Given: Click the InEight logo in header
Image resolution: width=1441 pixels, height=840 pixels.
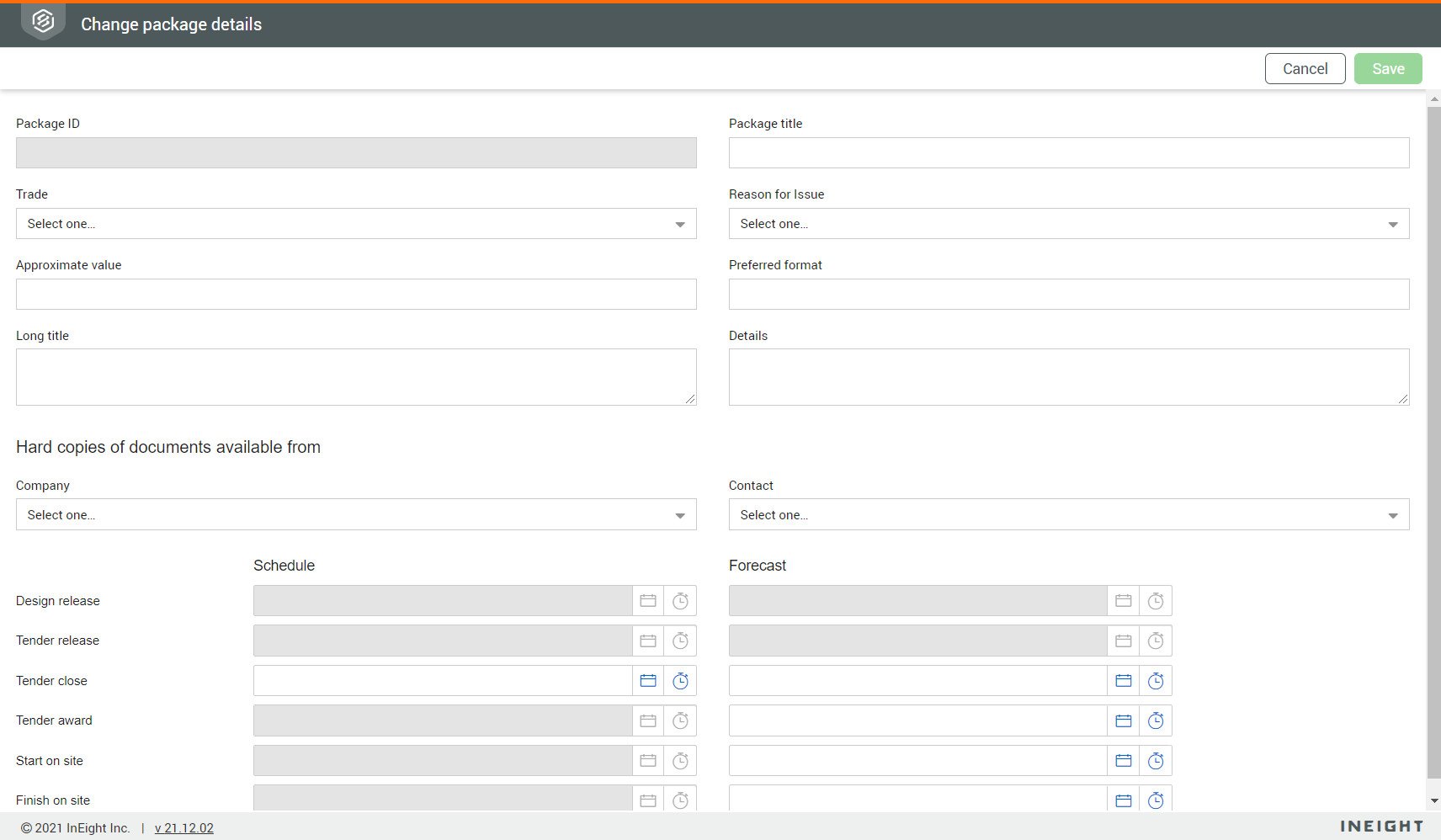Looking at the screenshot, I should tap(43, 22).
